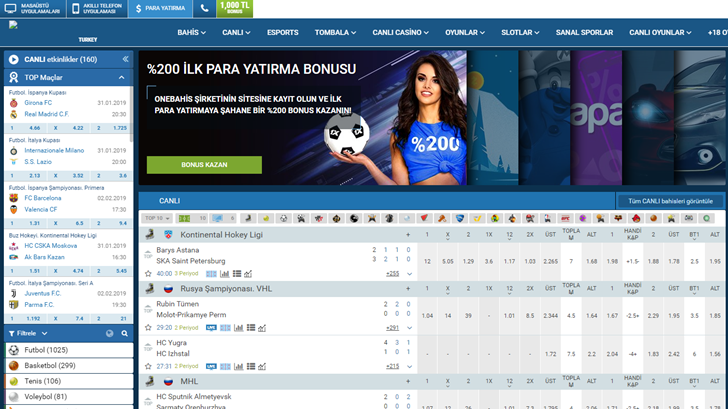Expand the Filtrele dropdown
Viewport: 728px width, 409px height.
(x=28, y=333)
